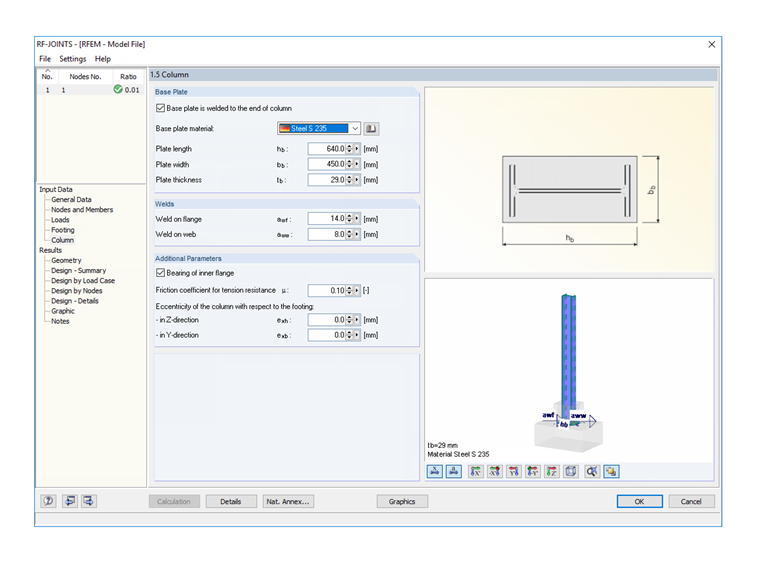Open arrow menu beside Weld on web field

point(358,234)
